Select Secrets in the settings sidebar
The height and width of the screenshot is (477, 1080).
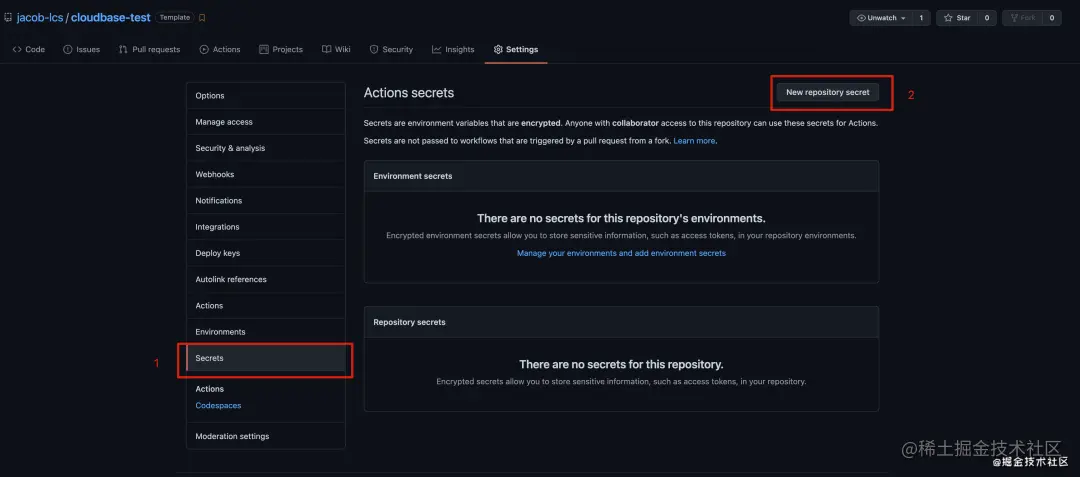tap(210, 358)
